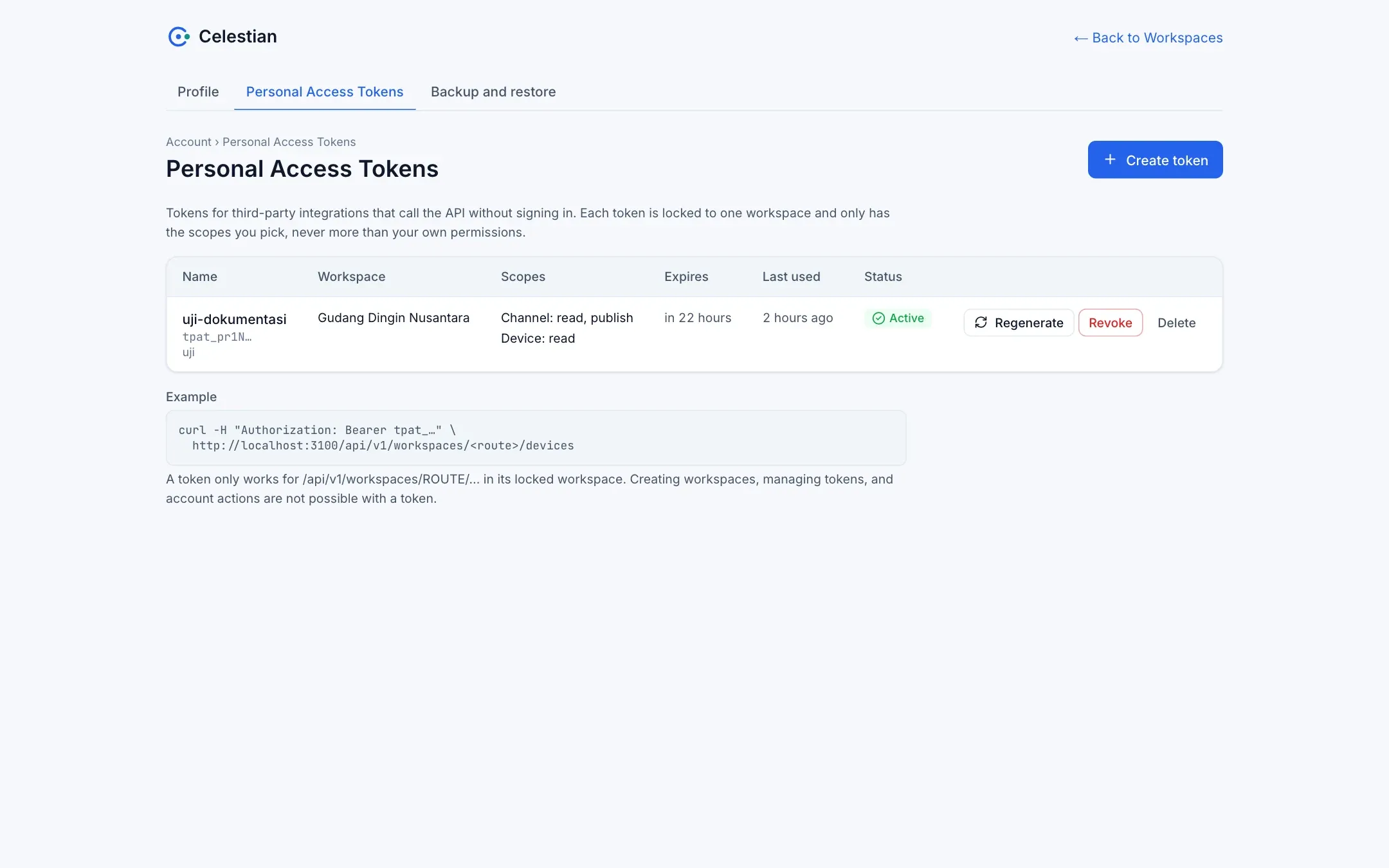1389x868 pixels.
Task: Click the Status column header
Action: pos(883,276)
